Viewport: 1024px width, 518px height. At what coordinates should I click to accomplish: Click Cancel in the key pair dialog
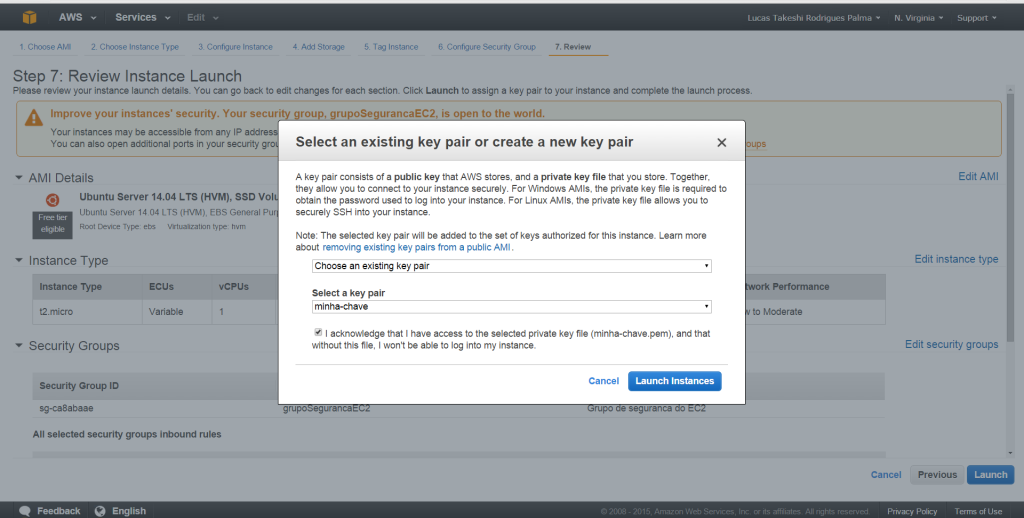pos(603,381)
